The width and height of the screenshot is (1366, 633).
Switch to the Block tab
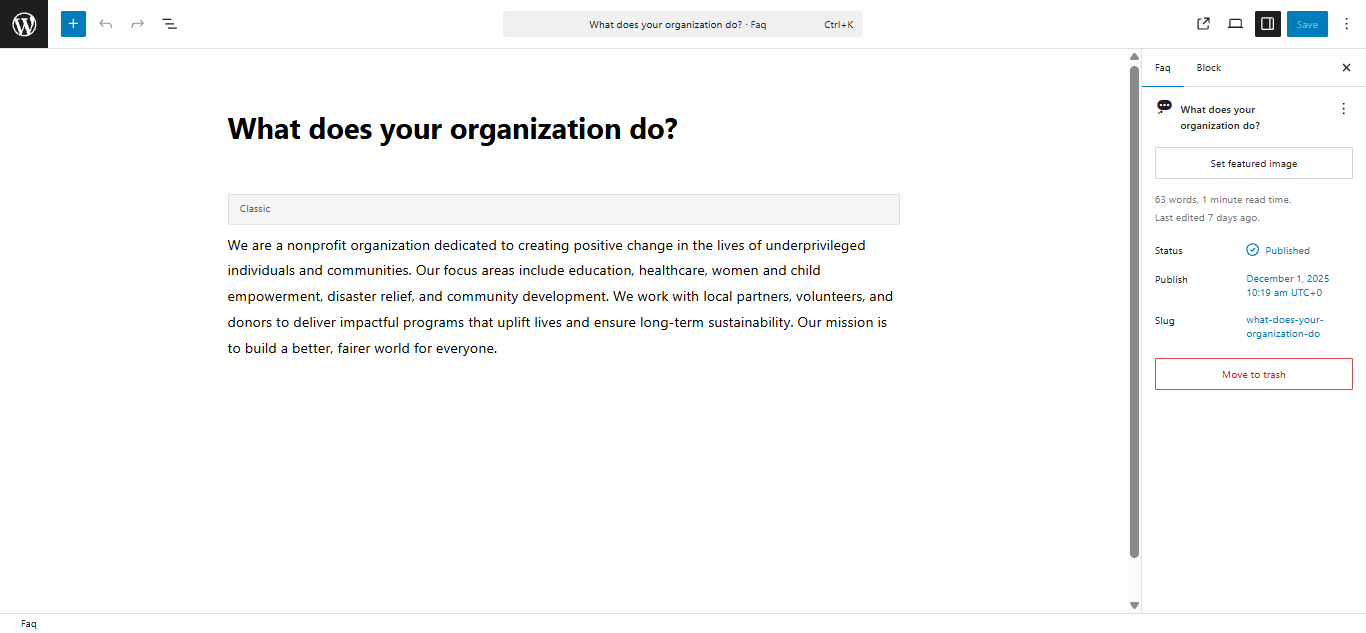coord(1208,68)
